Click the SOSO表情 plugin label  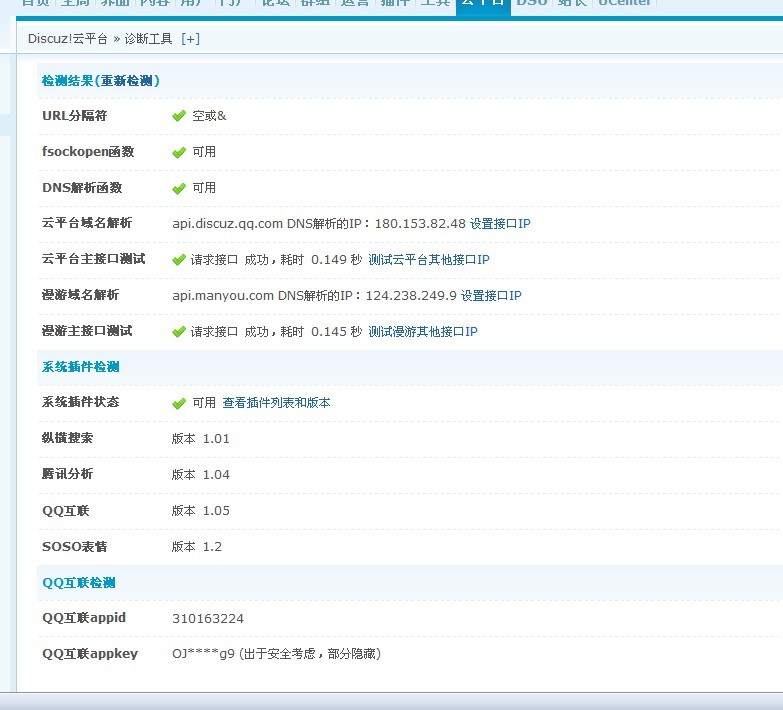74,547
